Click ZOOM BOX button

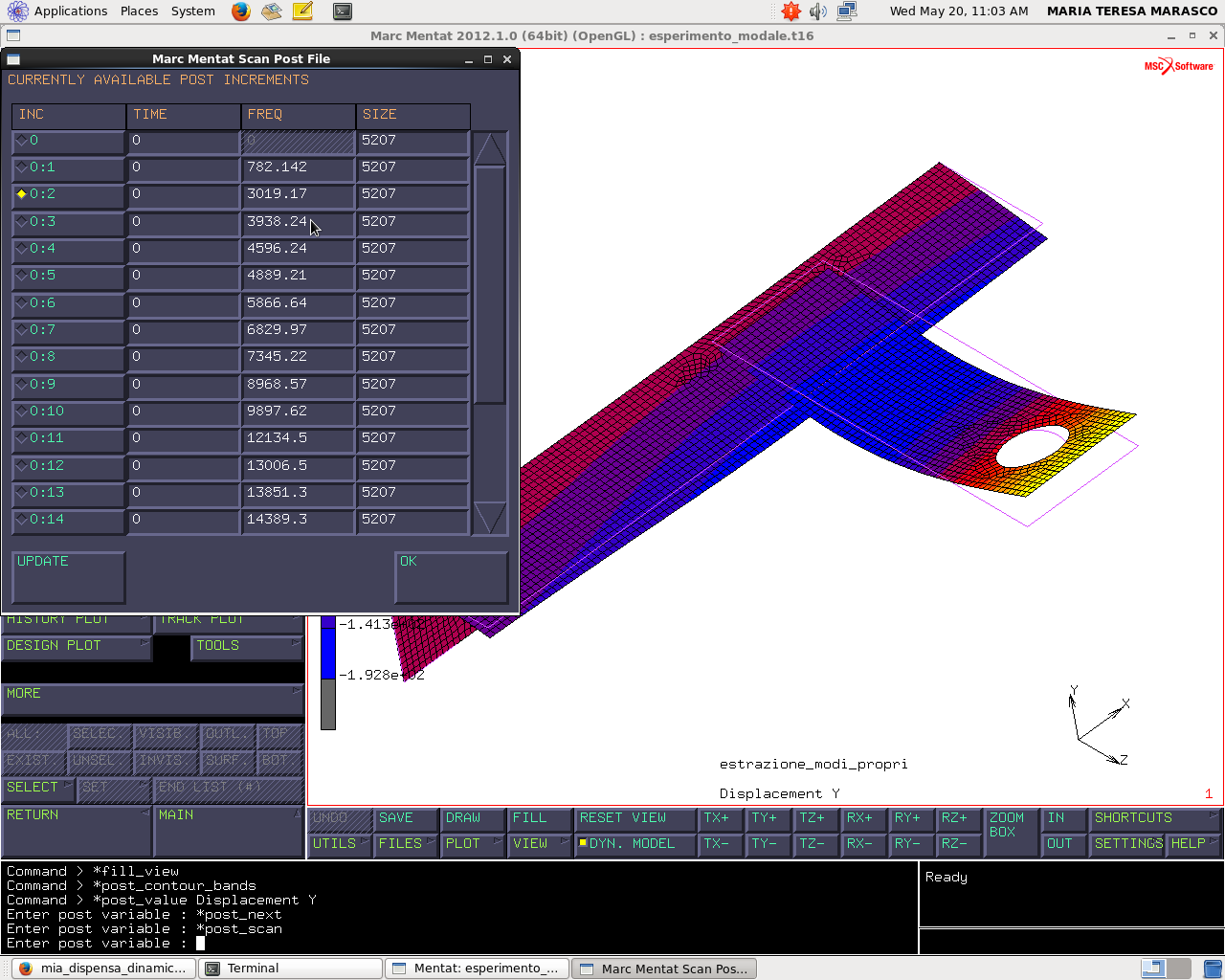1012,832
